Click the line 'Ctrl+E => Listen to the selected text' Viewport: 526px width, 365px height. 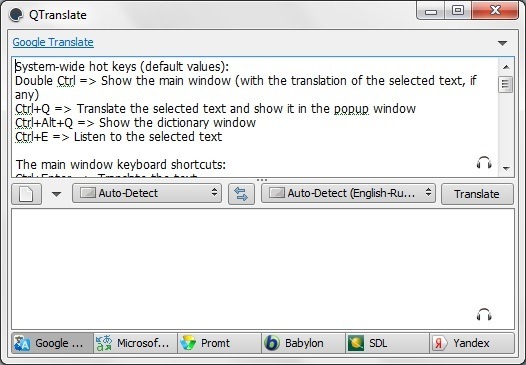(118, 137)
